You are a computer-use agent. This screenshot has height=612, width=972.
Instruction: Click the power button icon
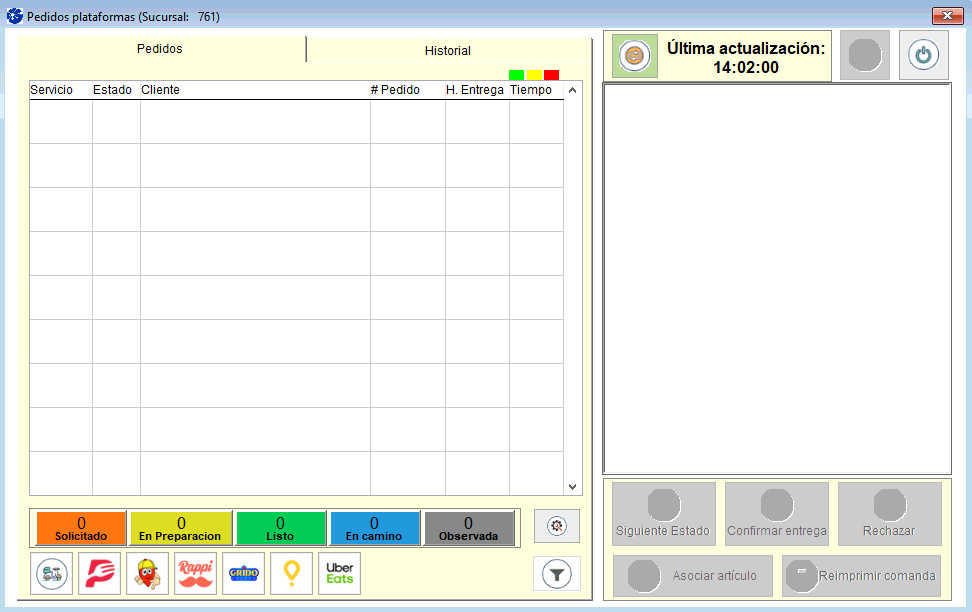pos(923,55)
